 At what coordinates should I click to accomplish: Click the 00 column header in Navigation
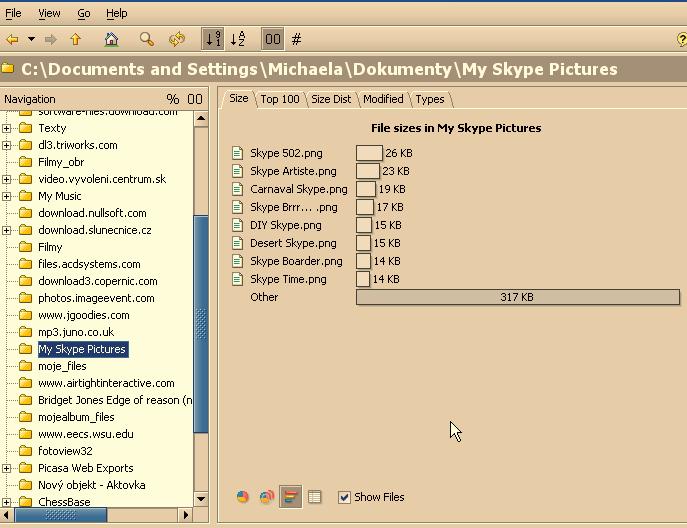pyautogui.click(x=195, y=99)
